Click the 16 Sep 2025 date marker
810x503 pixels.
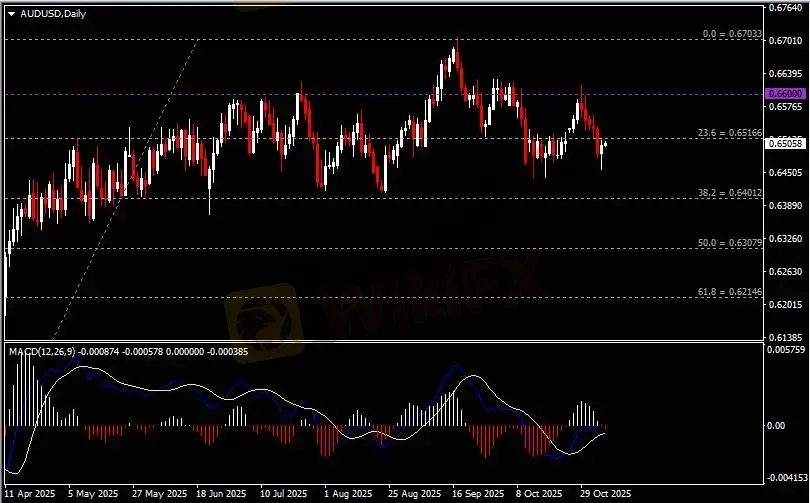tap(471, 493)
